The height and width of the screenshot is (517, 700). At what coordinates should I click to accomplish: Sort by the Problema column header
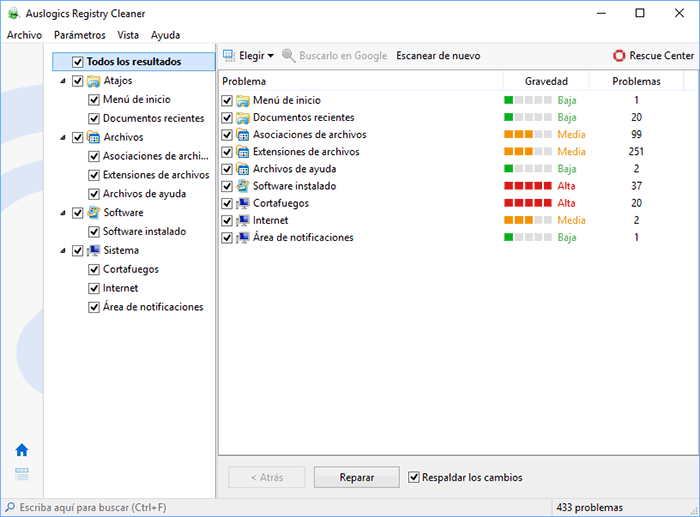click(x=361, y=81)
